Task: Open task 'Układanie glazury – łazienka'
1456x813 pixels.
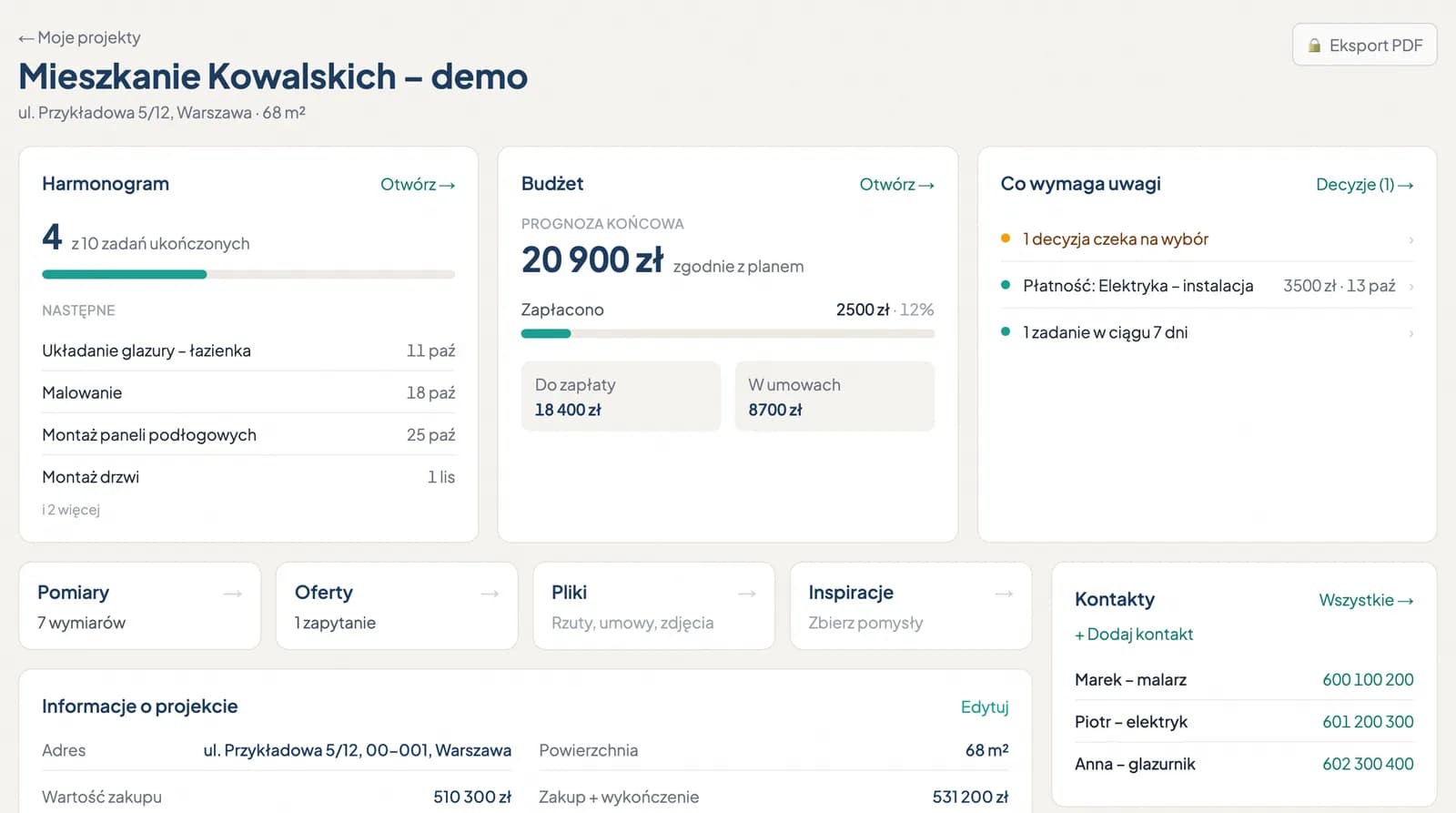Action: click(x=248, y=351)
